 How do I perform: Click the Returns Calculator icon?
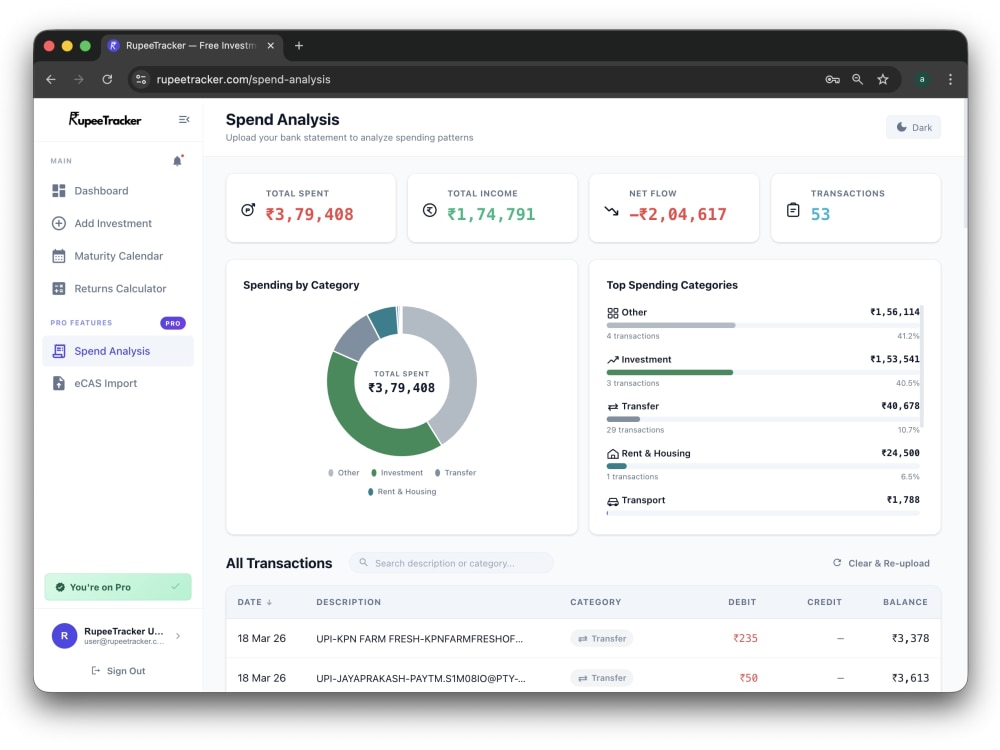click(x=59, y=288)
